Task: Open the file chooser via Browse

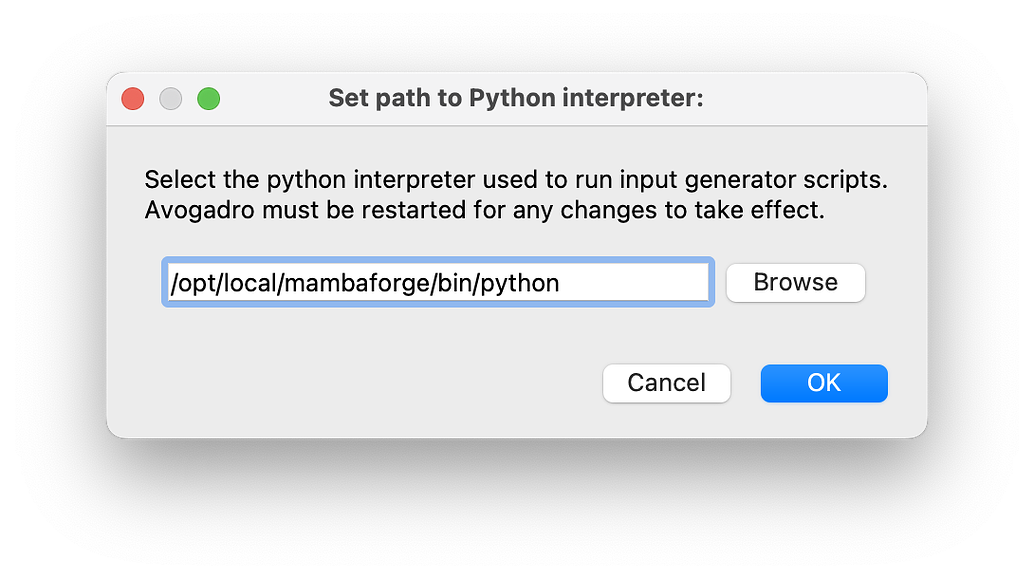Action: [x=795, y=283]
